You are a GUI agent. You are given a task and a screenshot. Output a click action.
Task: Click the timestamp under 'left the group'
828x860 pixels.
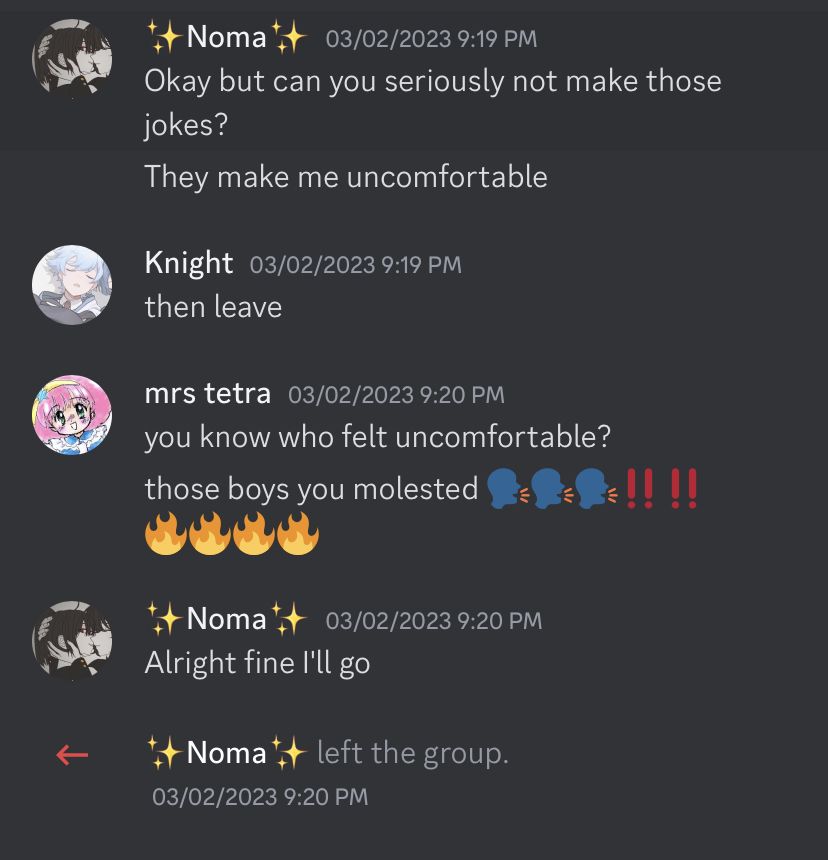click(260, 797)
